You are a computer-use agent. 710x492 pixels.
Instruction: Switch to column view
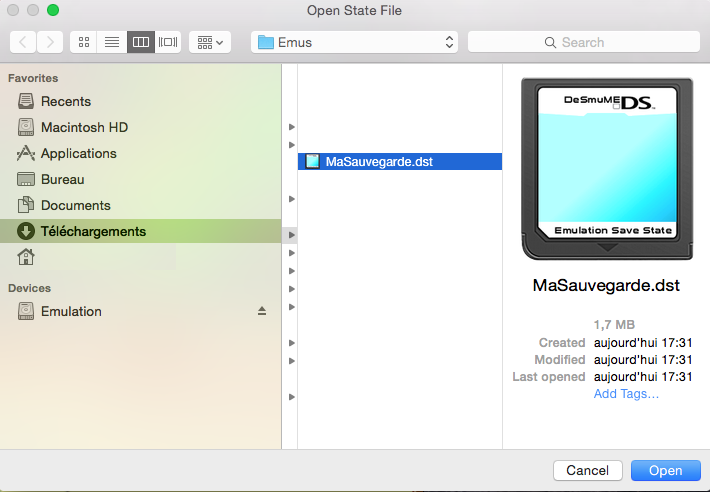(x=141, y=42)
